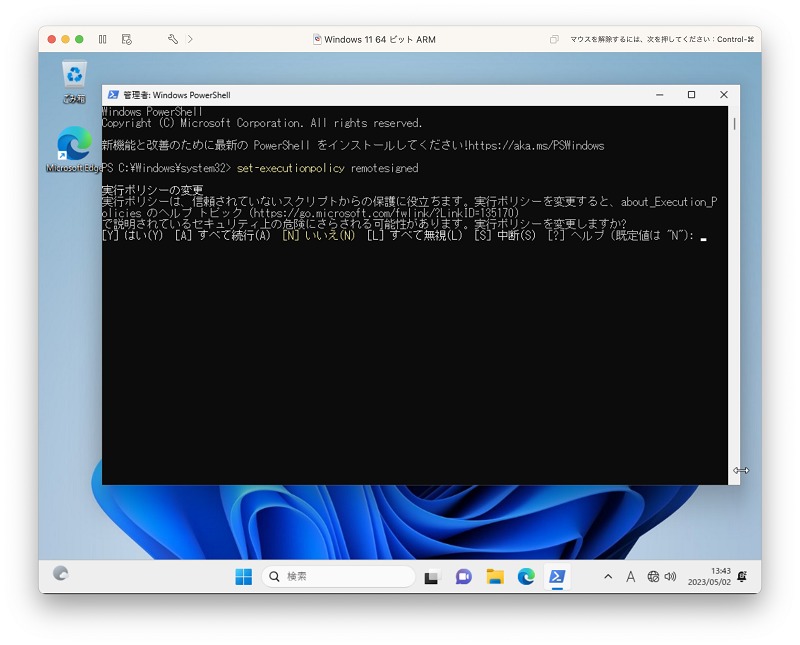Open the PowerShell icon on the taskbar
Screen dimensions: 800x645
[556, 577]
